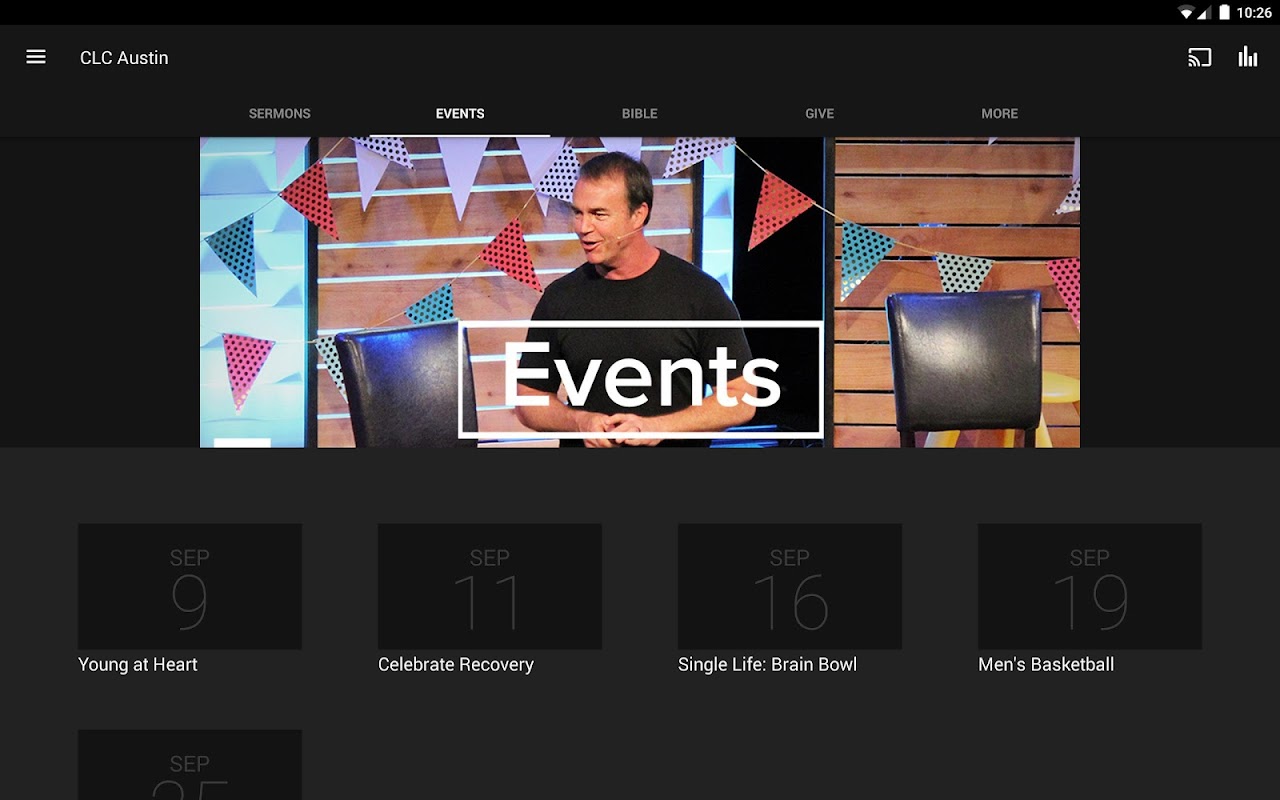Open the audio equalizer bars icon
The width and height of the screenshot is (1280, 800).
tap(1248, 57)
